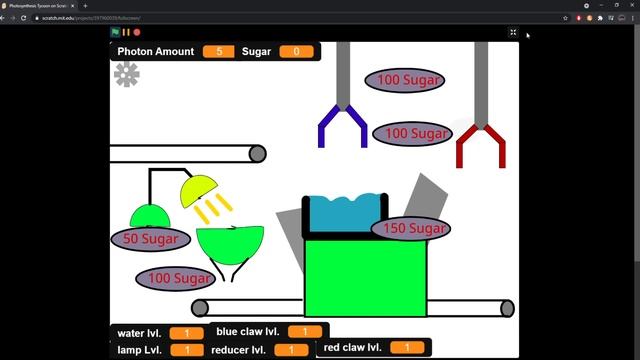Click the green flag to start game
This screenshot has height=360, width=640.
click(115, 32)
